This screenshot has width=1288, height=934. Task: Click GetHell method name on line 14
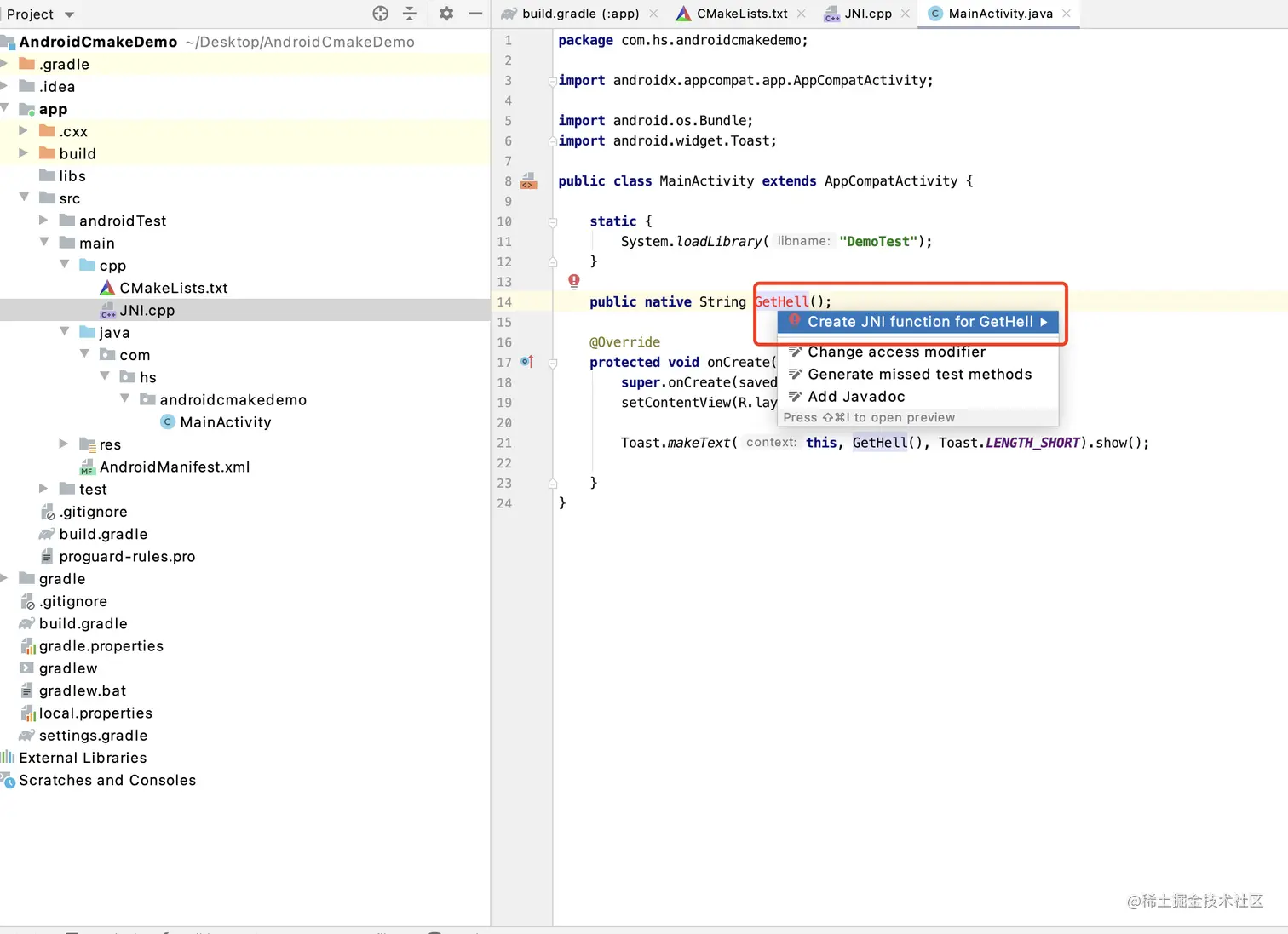(x=782, y=301)
